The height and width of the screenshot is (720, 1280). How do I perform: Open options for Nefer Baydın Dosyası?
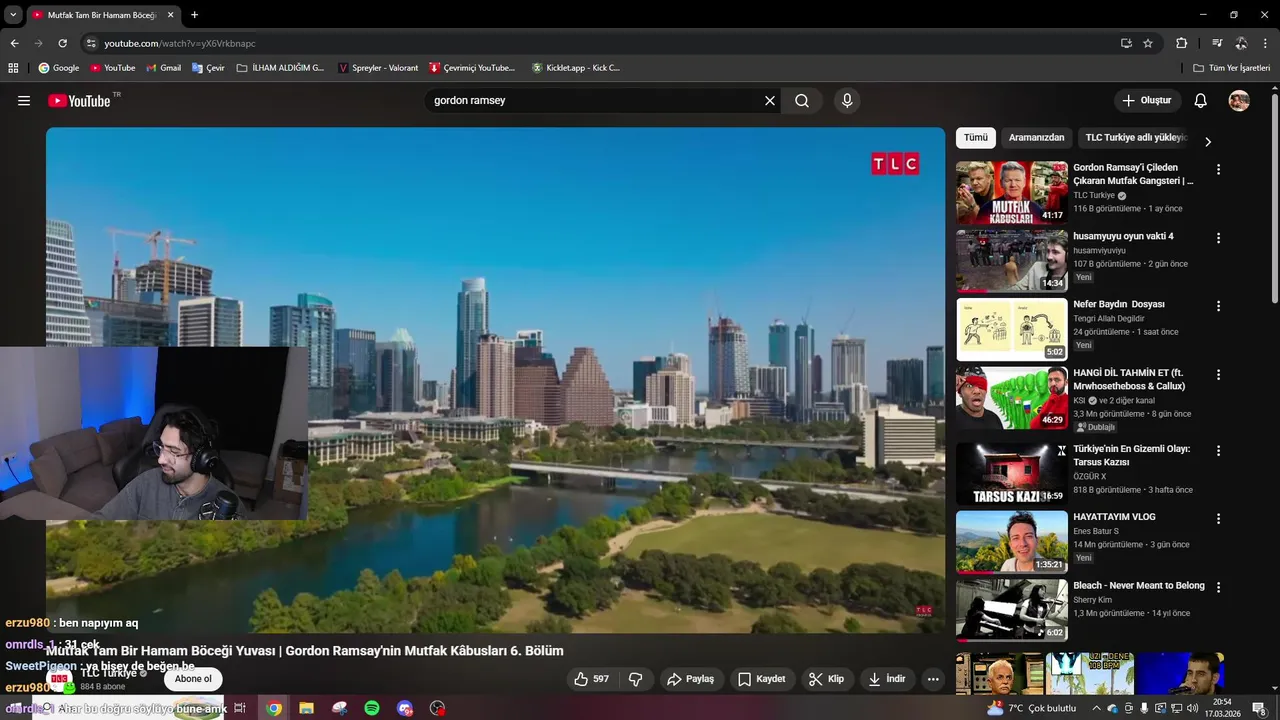tap(1218, 306)
